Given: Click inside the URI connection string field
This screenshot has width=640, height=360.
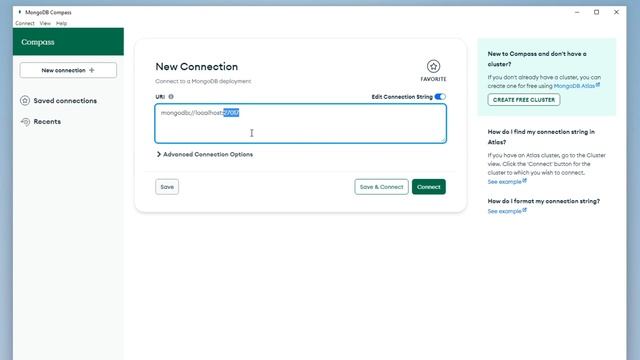Looking at the screenshot, I should click(x=300, y=123).
